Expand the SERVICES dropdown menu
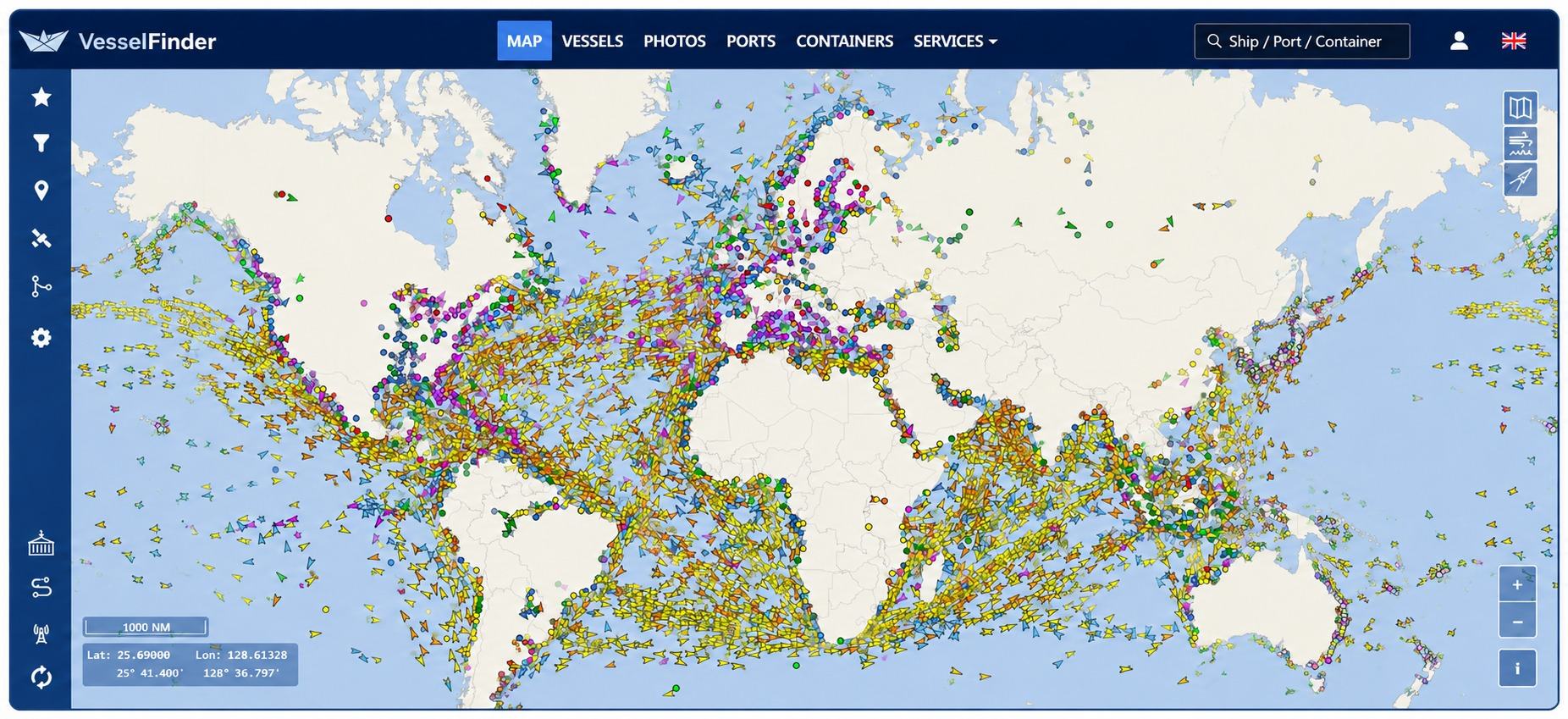Image resolution: width=1568 pixels, height=719 pixels. 955,41
